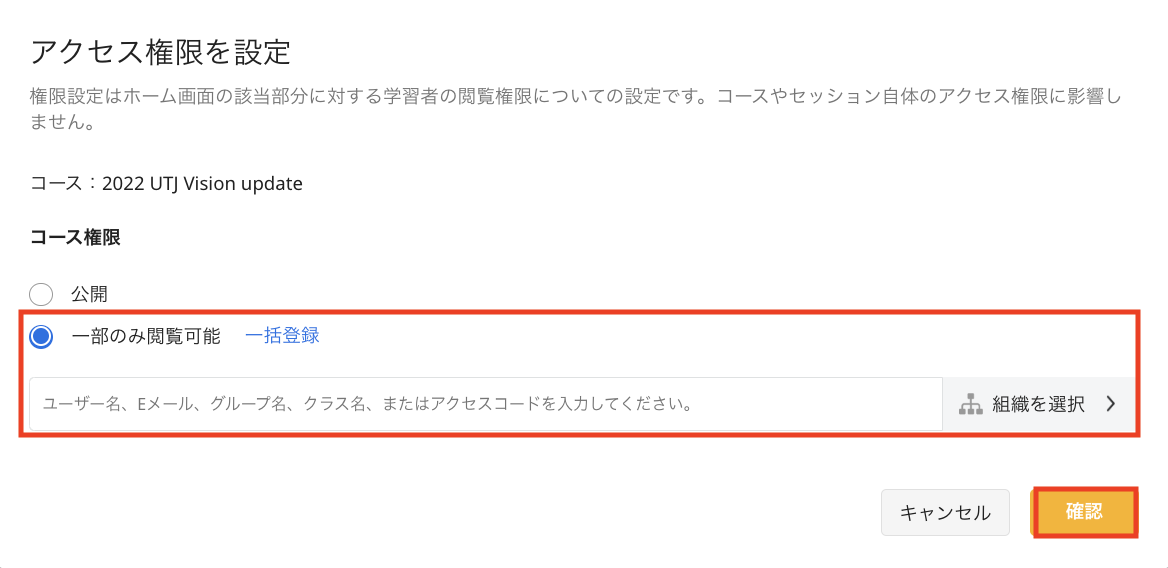Click the organization hierarchy icon
Screen dimensions: 1168x568
coord(970,404)
